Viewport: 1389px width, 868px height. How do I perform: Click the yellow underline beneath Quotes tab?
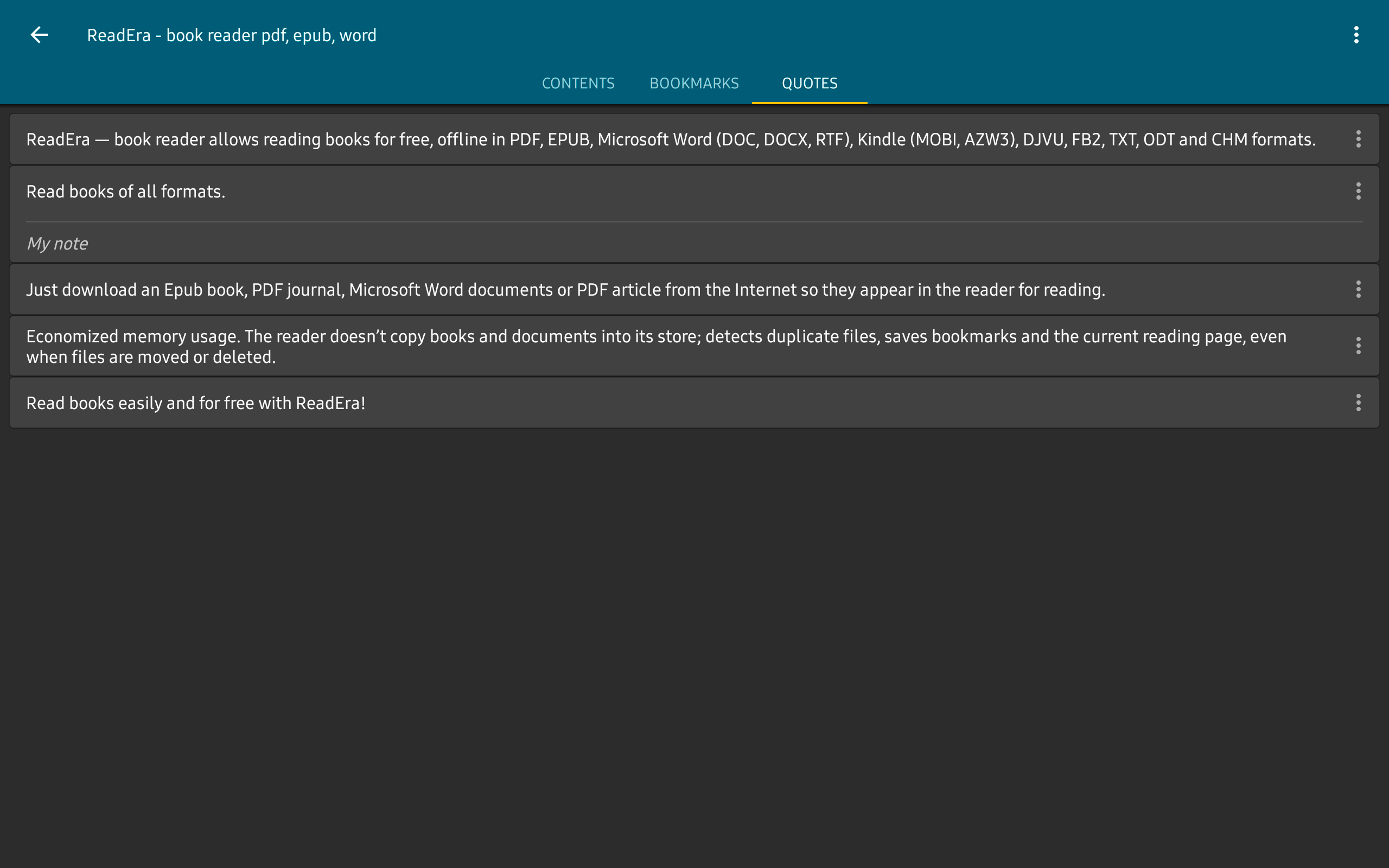click(x=810, y=103)
